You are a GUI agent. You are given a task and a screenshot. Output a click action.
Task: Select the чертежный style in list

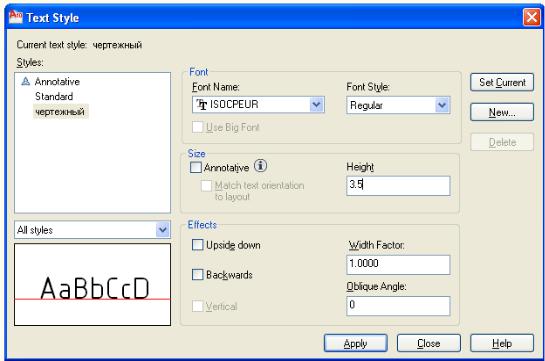tap(60, 112)
